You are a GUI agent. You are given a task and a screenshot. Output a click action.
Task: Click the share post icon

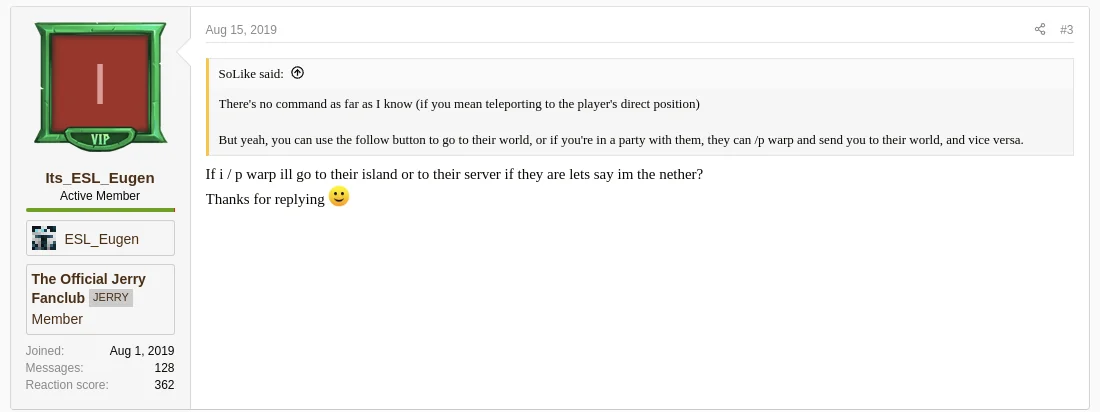tap(1040, 30)
